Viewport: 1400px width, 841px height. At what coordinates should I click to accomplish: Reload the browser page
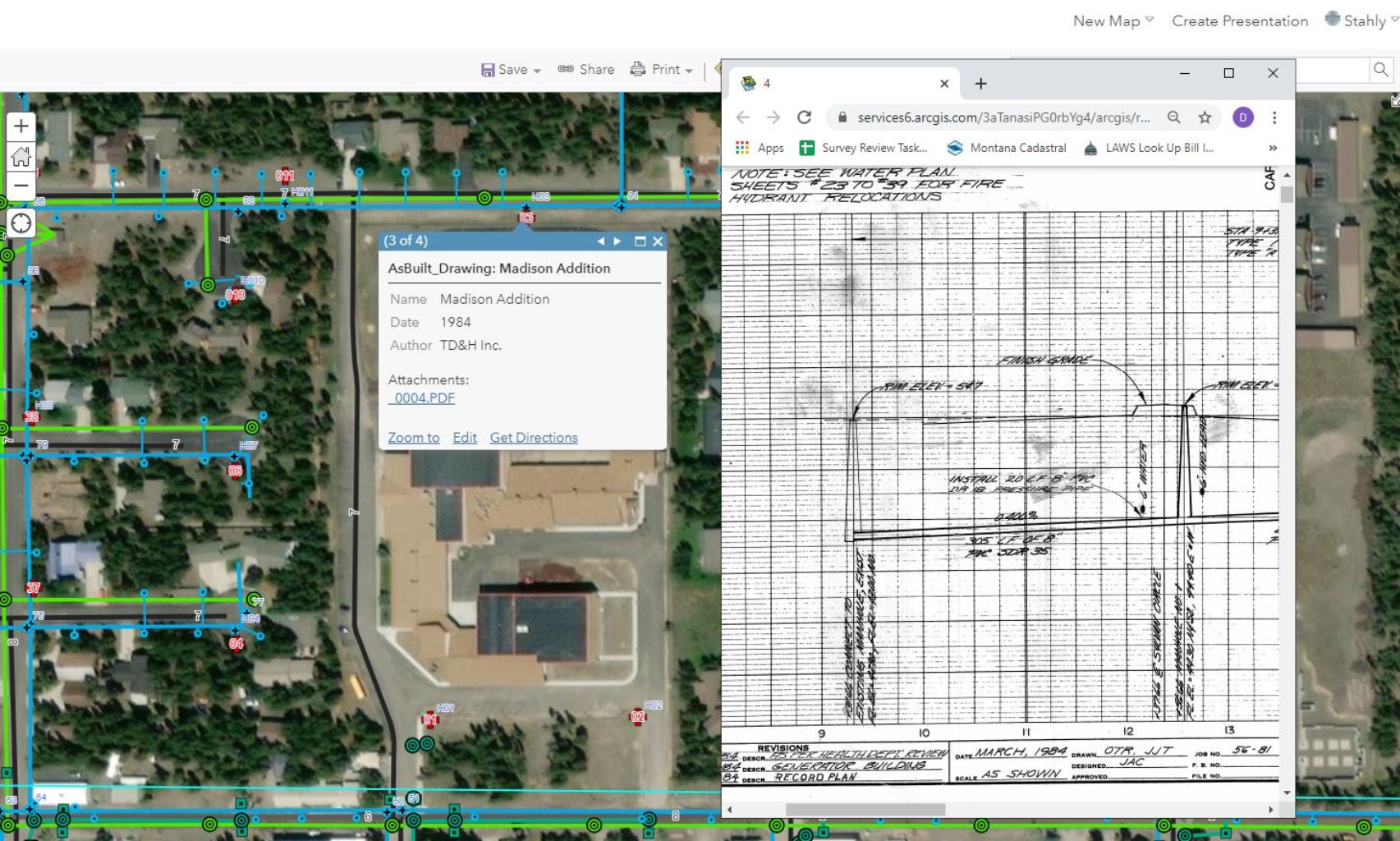pyautogui.click(x=804, y=117)
